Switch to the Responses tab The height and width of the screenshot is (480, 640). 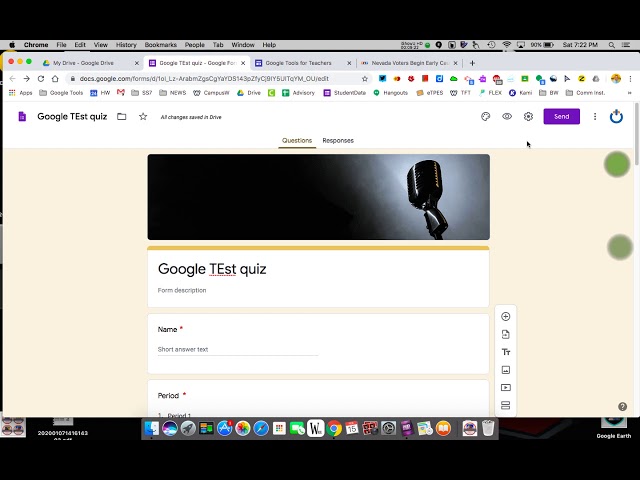[x=338, y=140]
